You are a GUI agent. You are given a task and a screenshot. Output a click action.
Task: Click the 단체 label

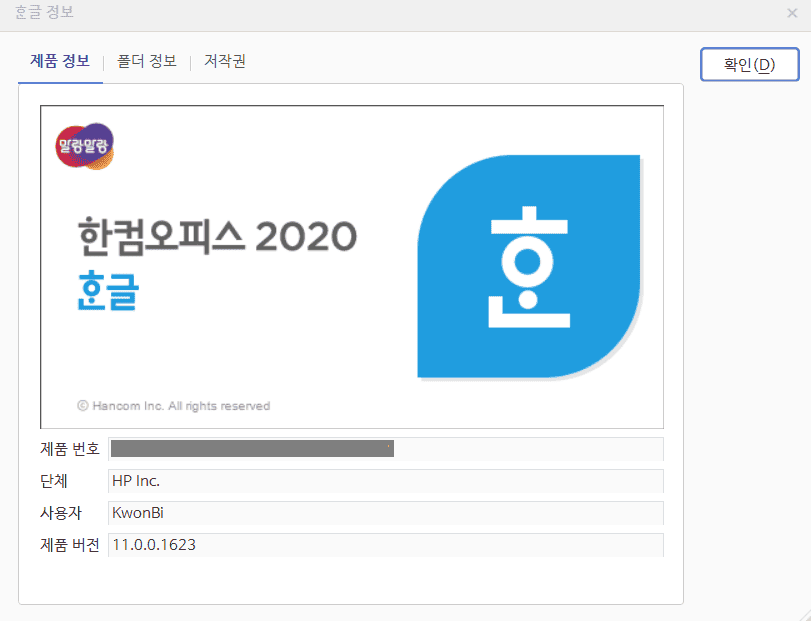[54, 481]
